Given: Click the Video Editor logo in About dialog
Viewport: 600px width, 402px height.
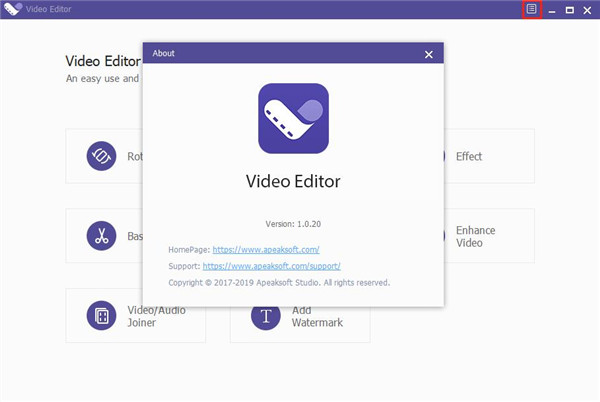Looking at the screenshot, I should (293, 119).
